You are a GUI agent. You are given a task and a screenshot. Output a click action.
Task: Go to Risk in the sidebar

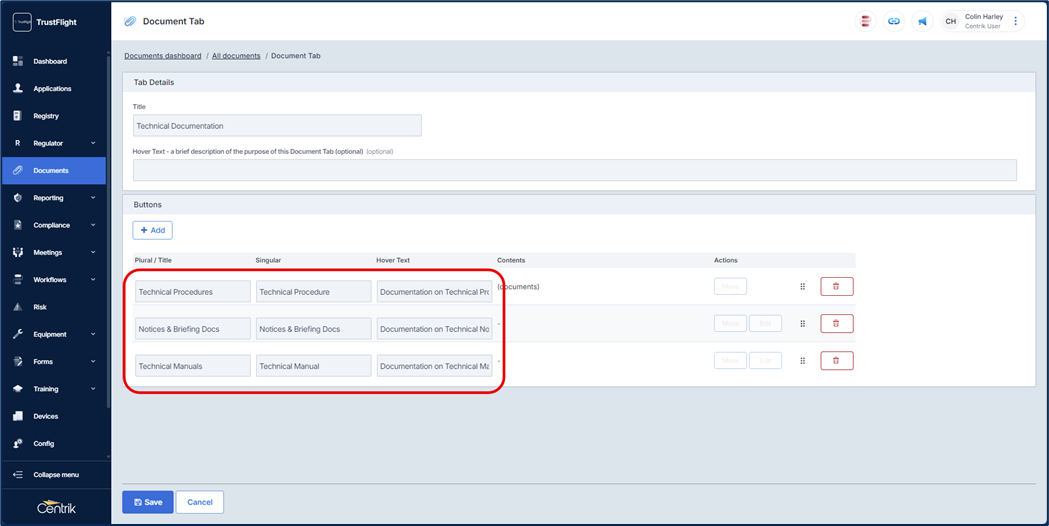click(x=40, y=307)
